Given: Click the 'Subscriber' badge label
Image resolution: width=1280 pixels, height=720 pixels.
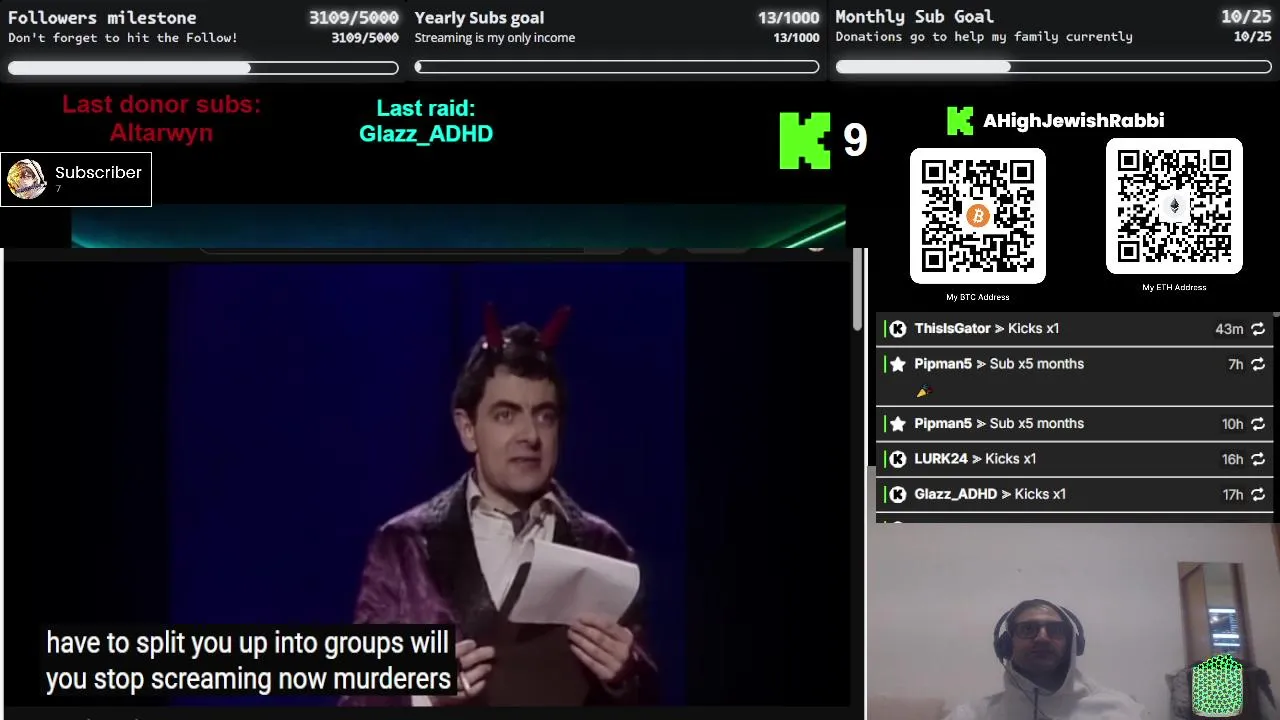Looking at the screenshot, I should [x=98, y=173].
